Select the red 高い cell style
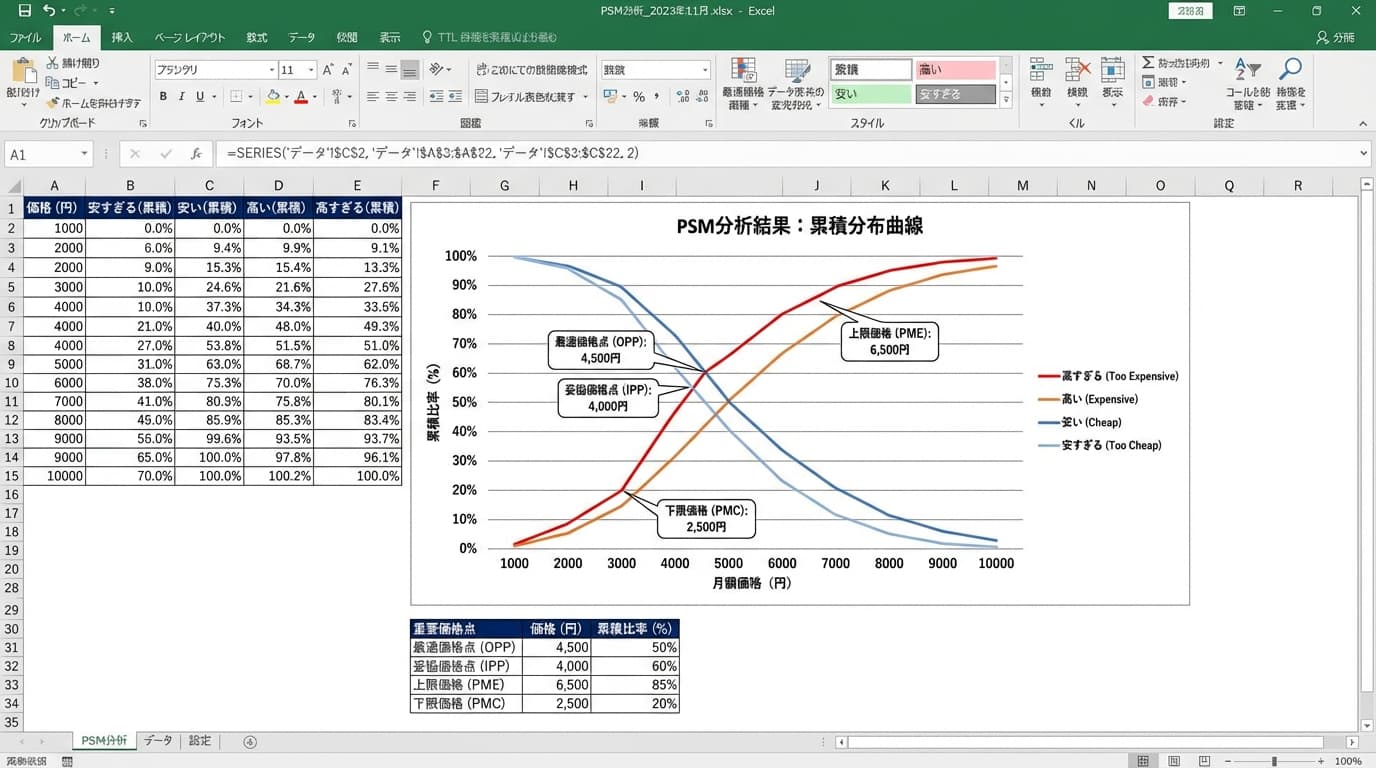Screen dimensions: 1376x768 coord(955,70)
